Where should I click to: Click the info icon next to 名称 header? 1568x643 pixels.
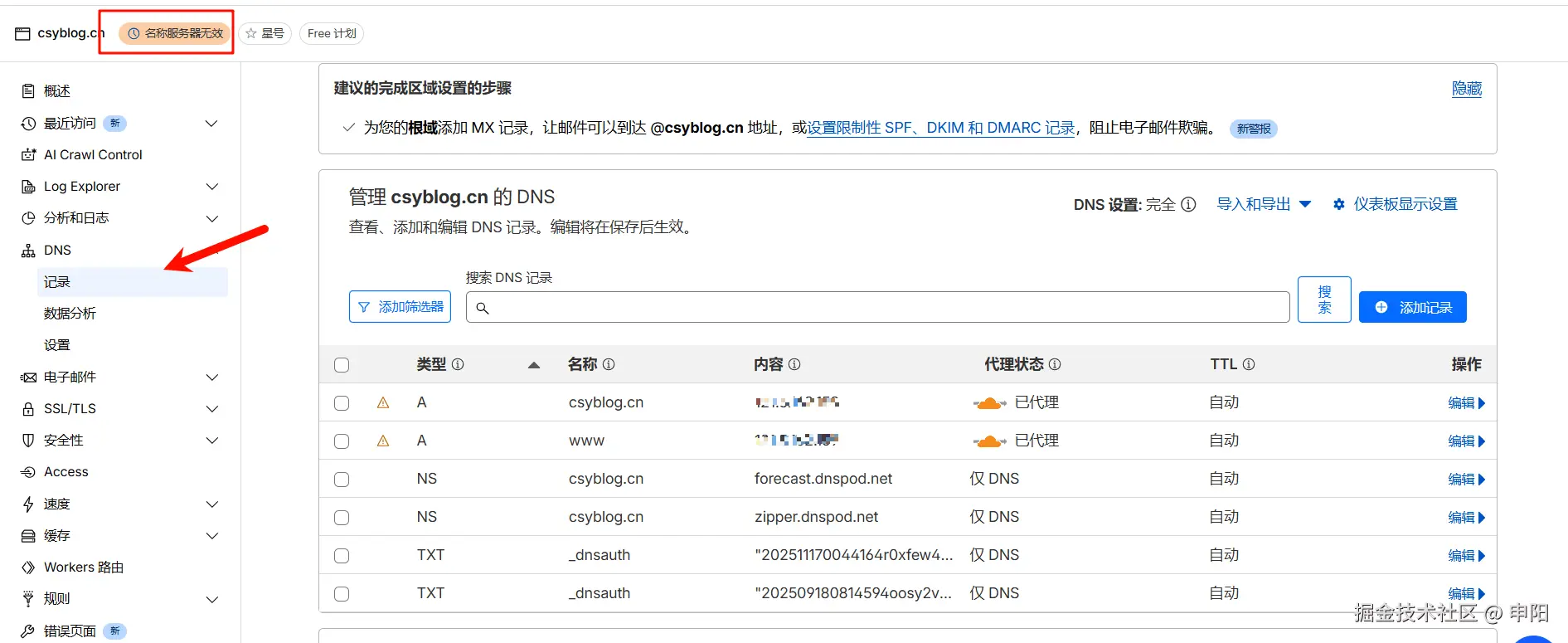pos(609,364)
